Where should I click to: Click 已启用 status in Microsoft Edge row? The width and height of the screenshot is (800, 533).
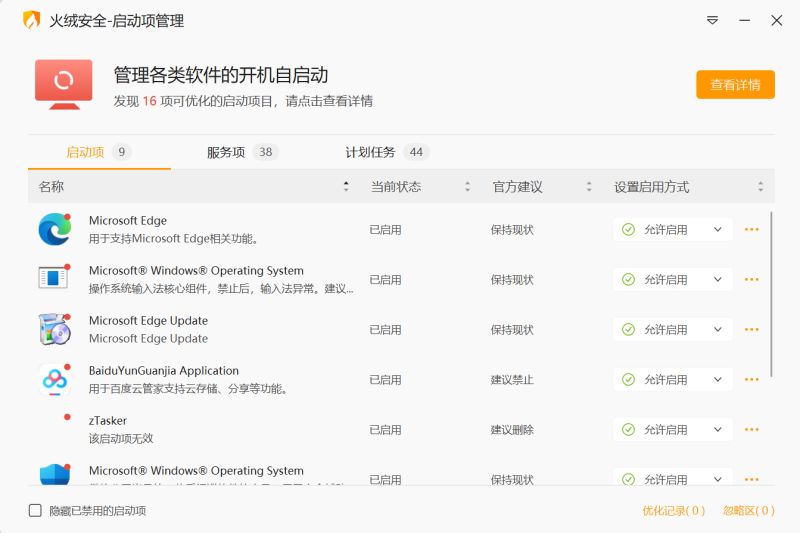[385, 230]
